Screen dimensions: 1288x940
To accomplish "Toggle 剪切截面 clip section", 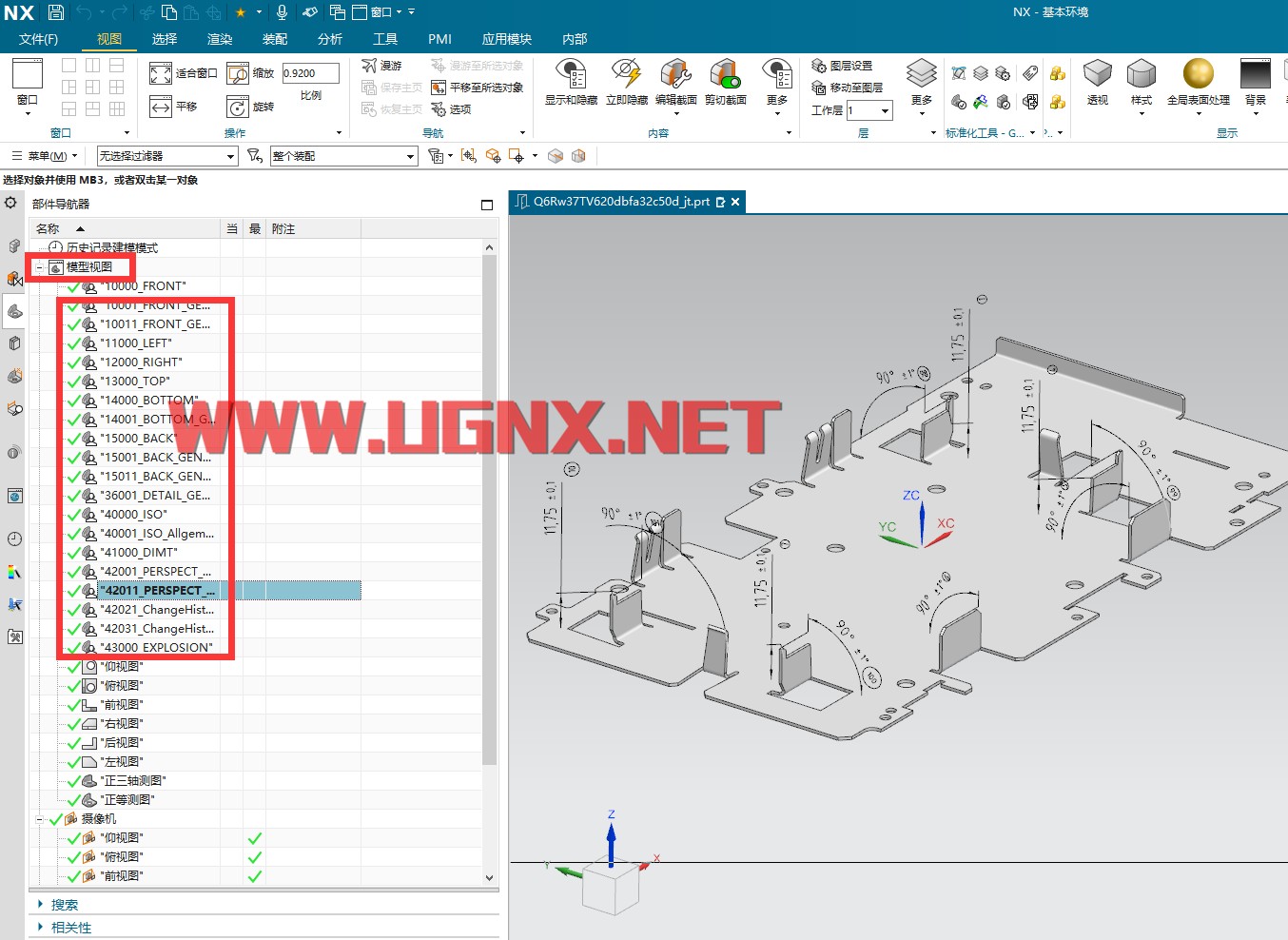I will point(726,82).
